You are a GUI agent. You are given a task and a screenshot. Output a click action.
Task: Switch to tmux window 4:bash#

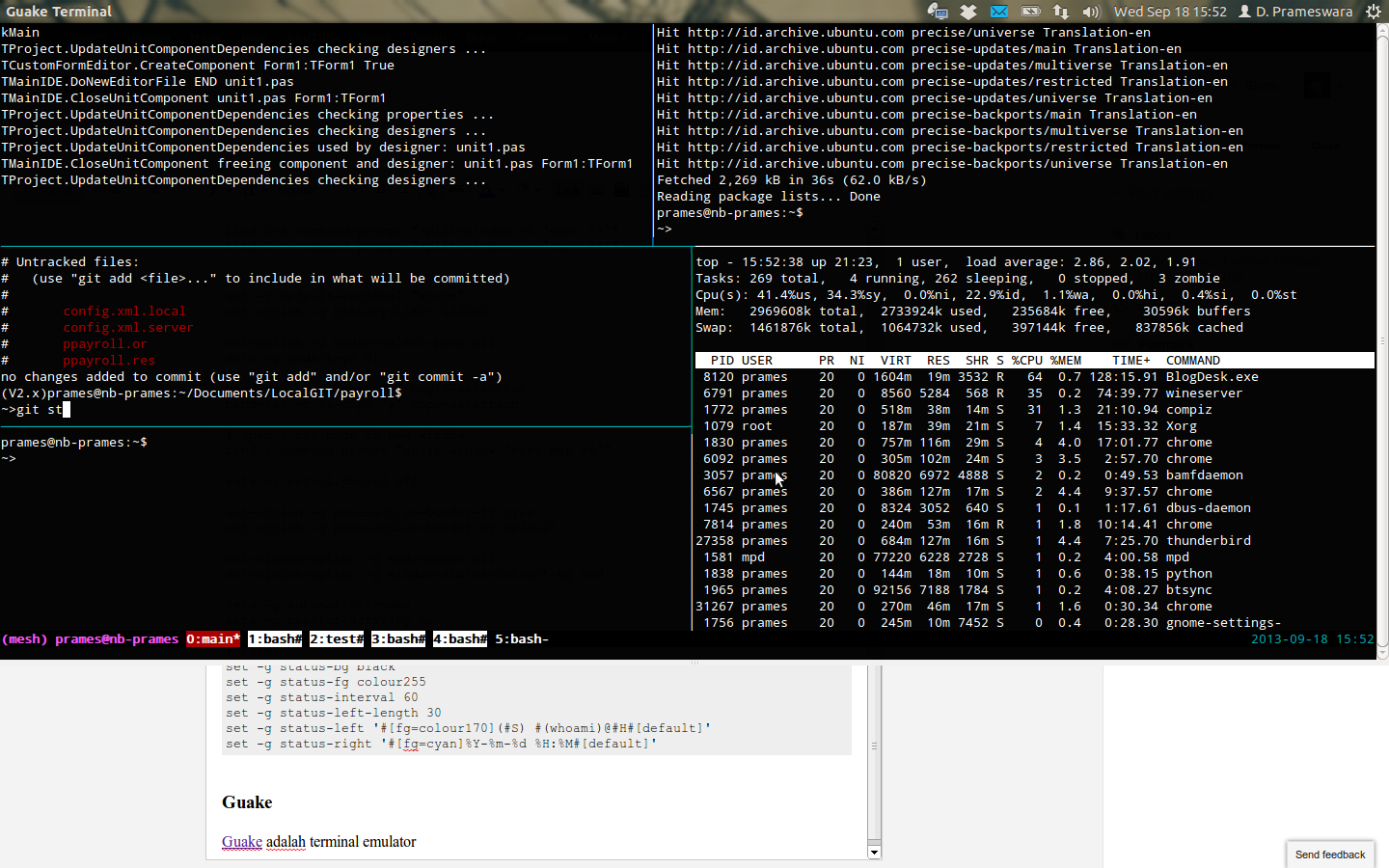tap(460, 639)
